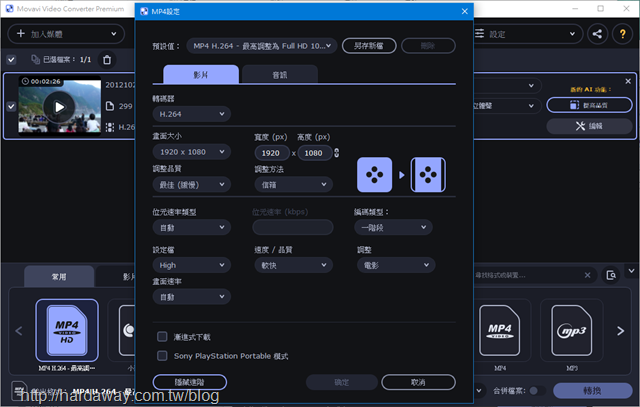Image resolution: width=640 pixels, height=407 pixels.
Task: Click the aspect ratio lock icon
Action: click(x=336, y=153)
